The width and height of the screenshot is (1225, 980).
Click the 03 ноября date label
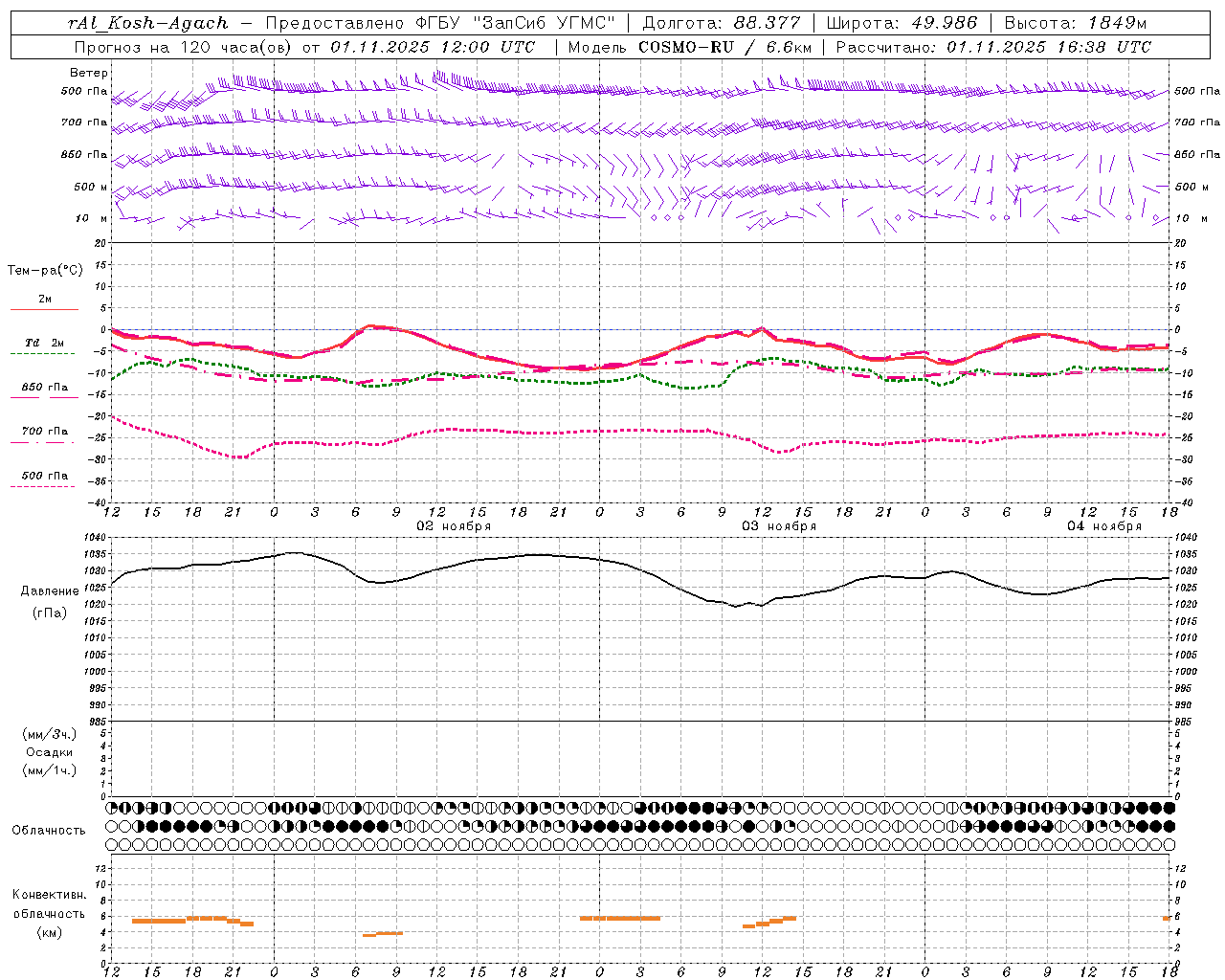click(x=779, y=525)
